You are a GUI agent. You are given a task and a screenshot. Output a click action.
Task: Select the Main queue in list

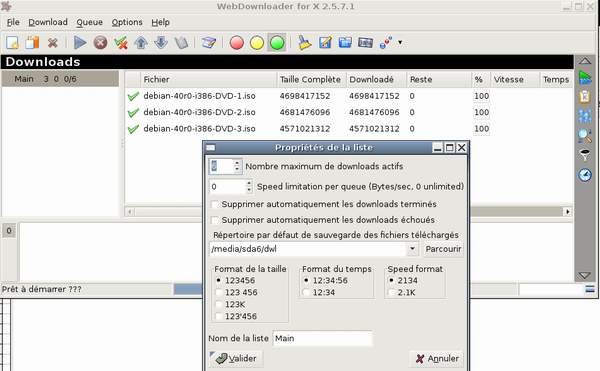[60, 79]
